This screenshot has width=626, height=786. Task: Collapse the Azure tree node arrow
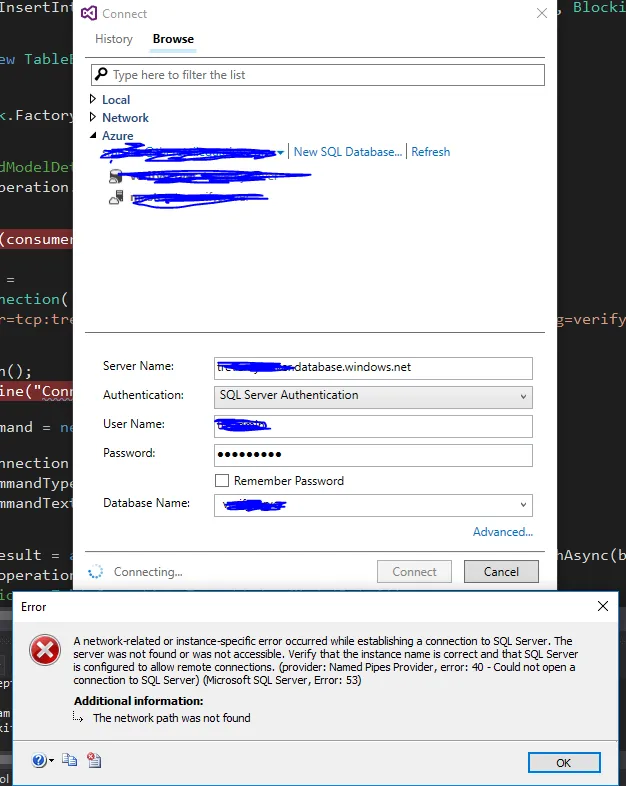[x=93, y=135]
